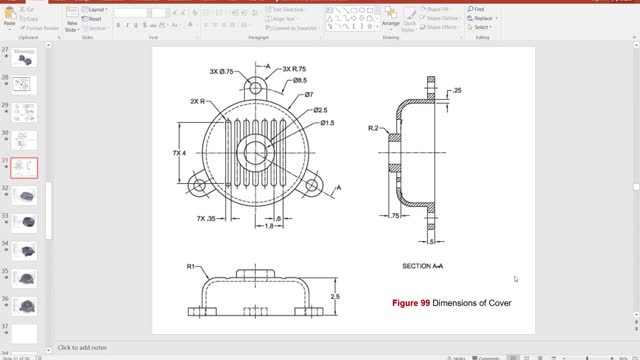The image size is (640, 360).
Task: Click Shape Outline
Action: pyautogui.click(x=439, y=18)
